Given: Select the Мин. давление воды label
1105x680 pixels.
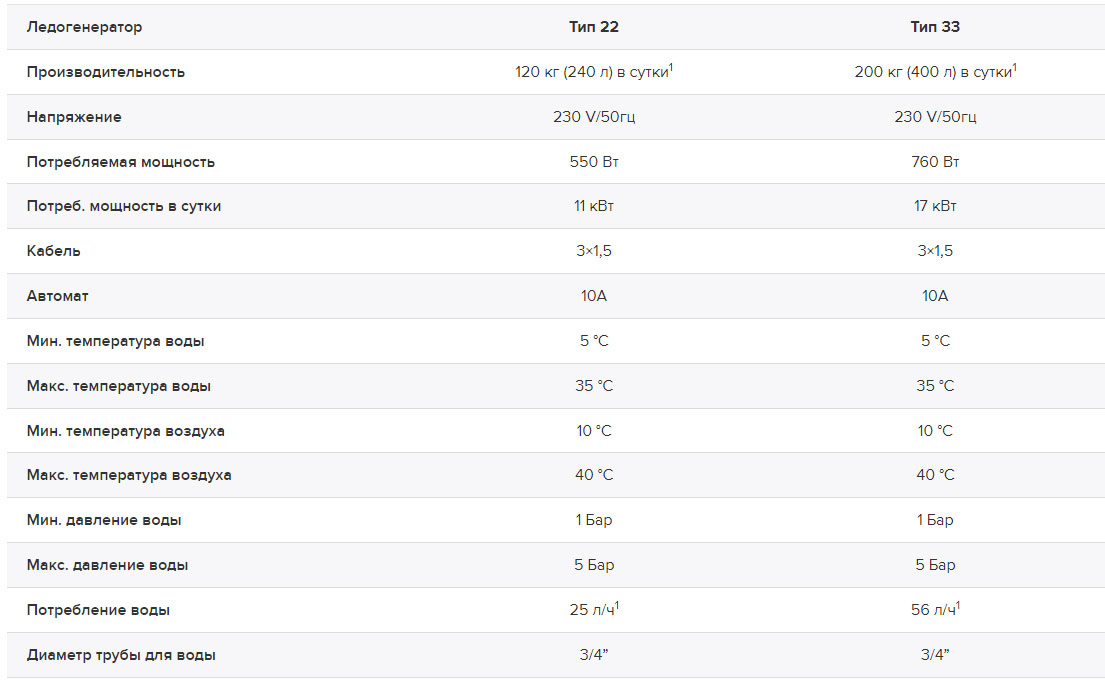Looking at the screenshot, I should 104,520.
